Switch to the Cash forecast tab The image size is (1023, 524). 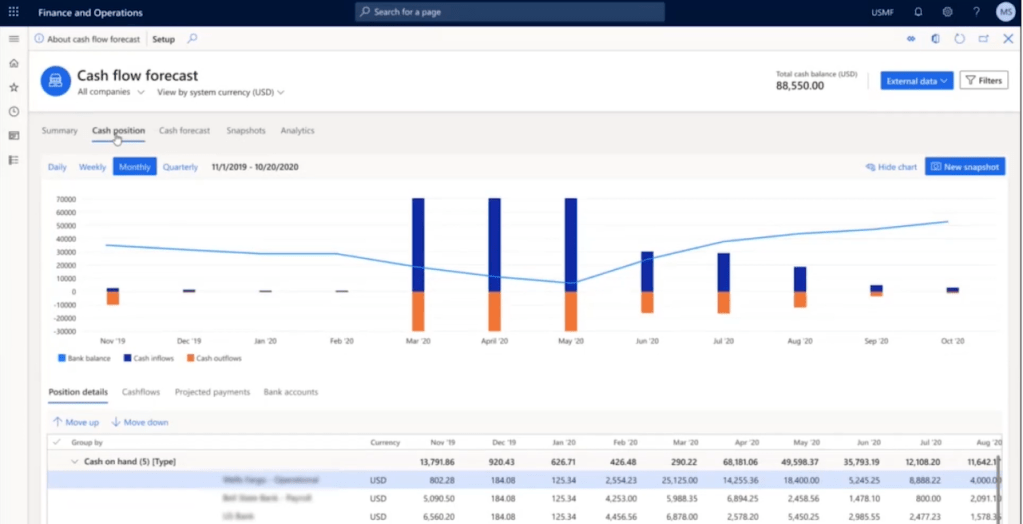[184, 131]
